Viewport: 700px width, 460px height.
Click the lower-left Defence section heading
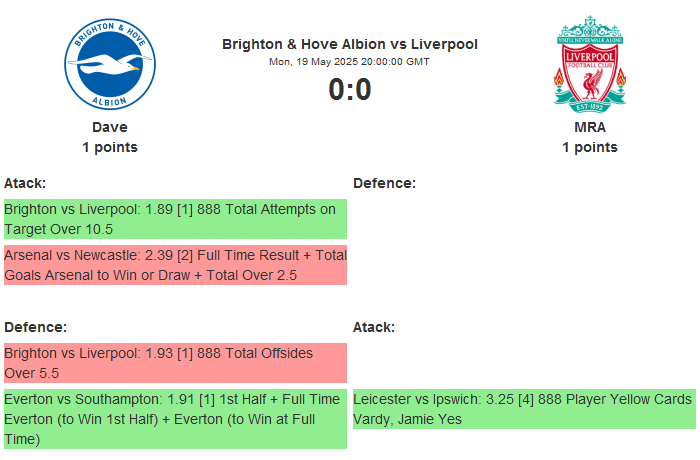tap(35, 327)
